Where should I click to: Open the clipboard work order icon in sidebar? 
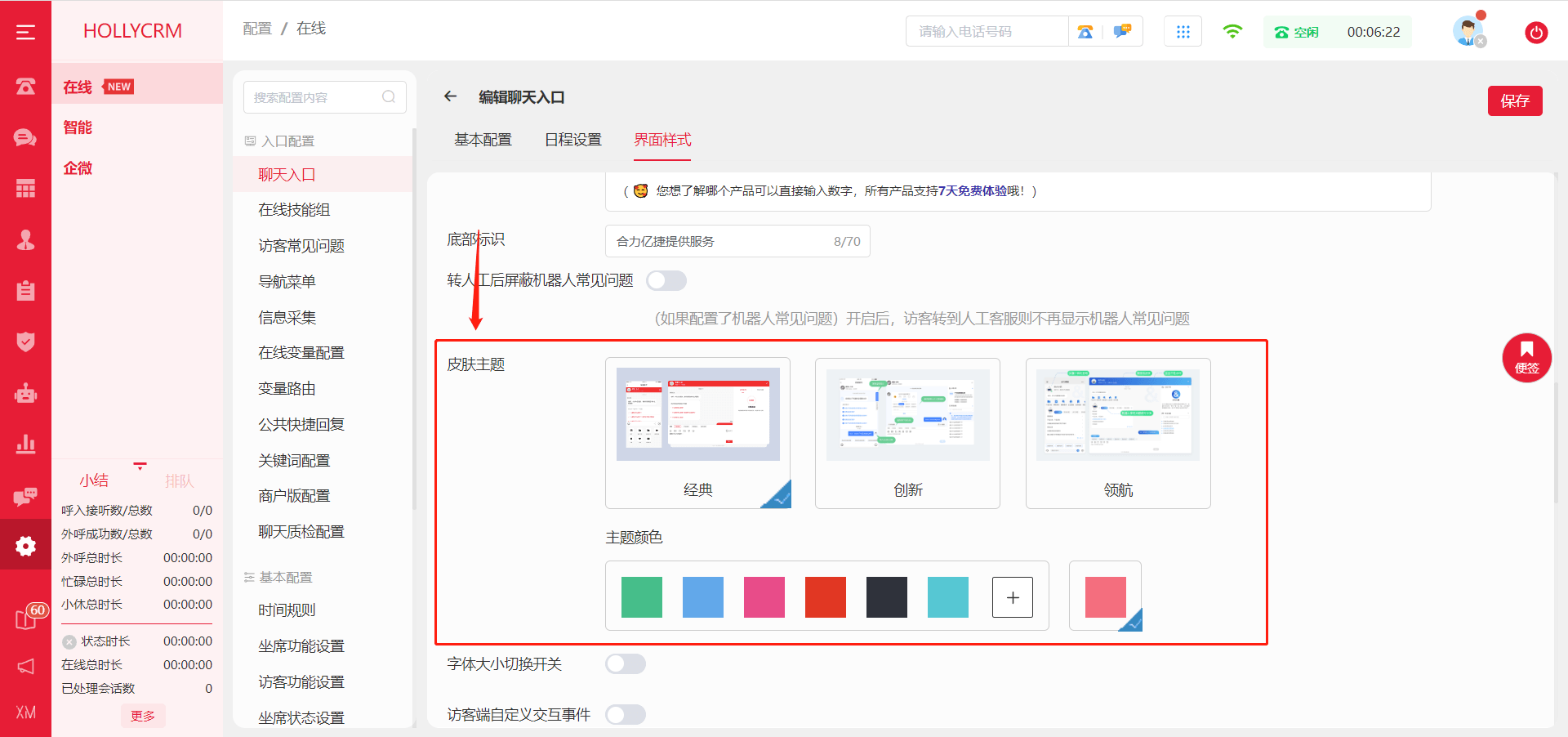25,291
